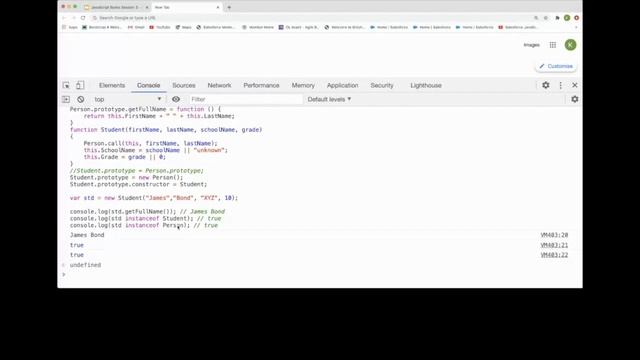The height and width of the screenshot is (360, 640).
Task: Open the top execution context dropdown
Action: 128,99
